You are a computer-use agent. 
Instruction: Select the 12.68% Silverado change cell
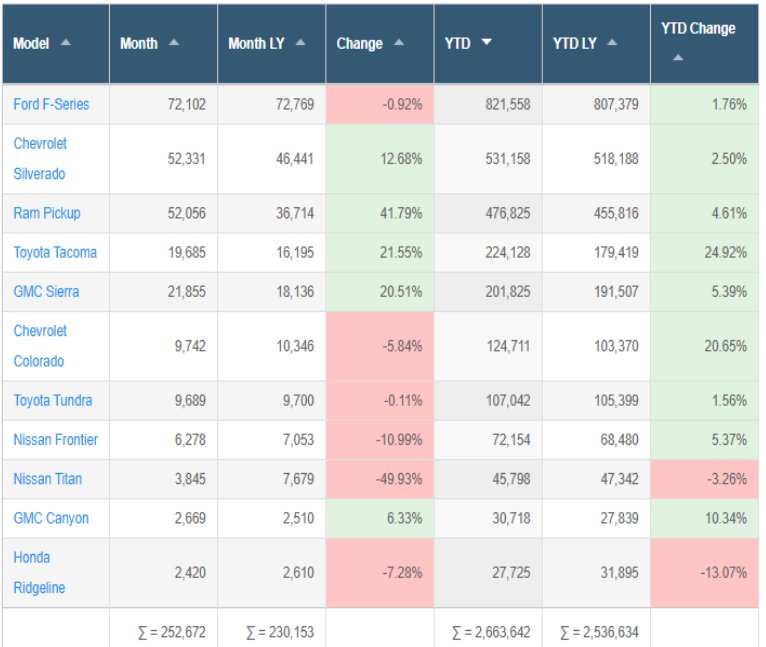[x=380, y=159]
